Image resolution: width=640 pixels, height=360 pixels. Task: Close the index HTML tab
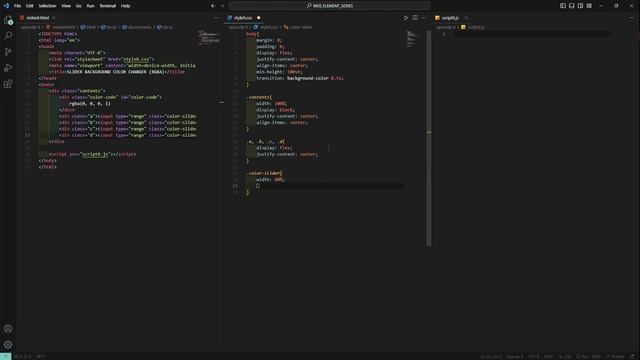click(x=53, y=18)
